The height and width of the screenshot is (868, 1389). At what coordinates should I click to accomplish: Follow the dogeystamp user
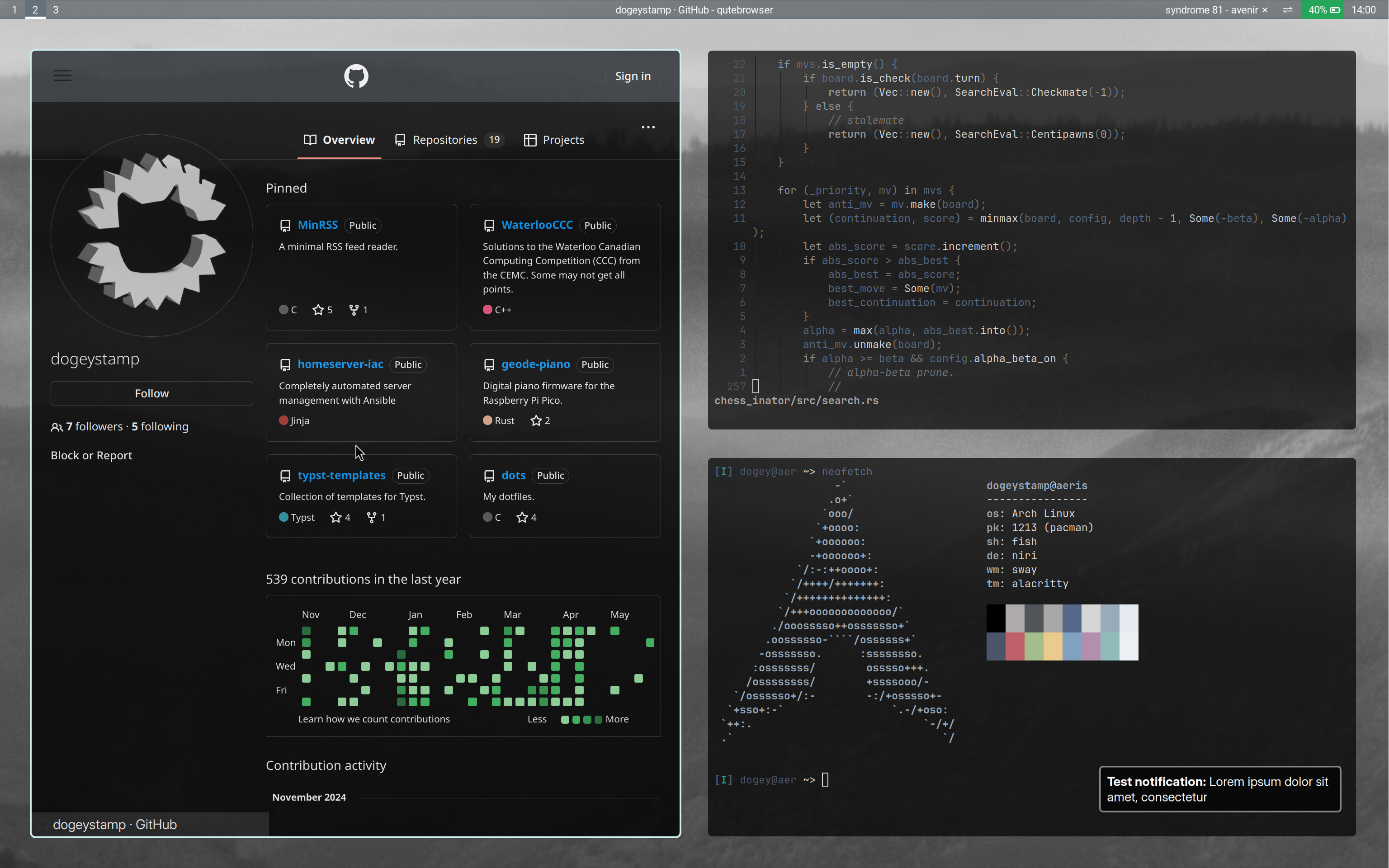tap(151, 394)
